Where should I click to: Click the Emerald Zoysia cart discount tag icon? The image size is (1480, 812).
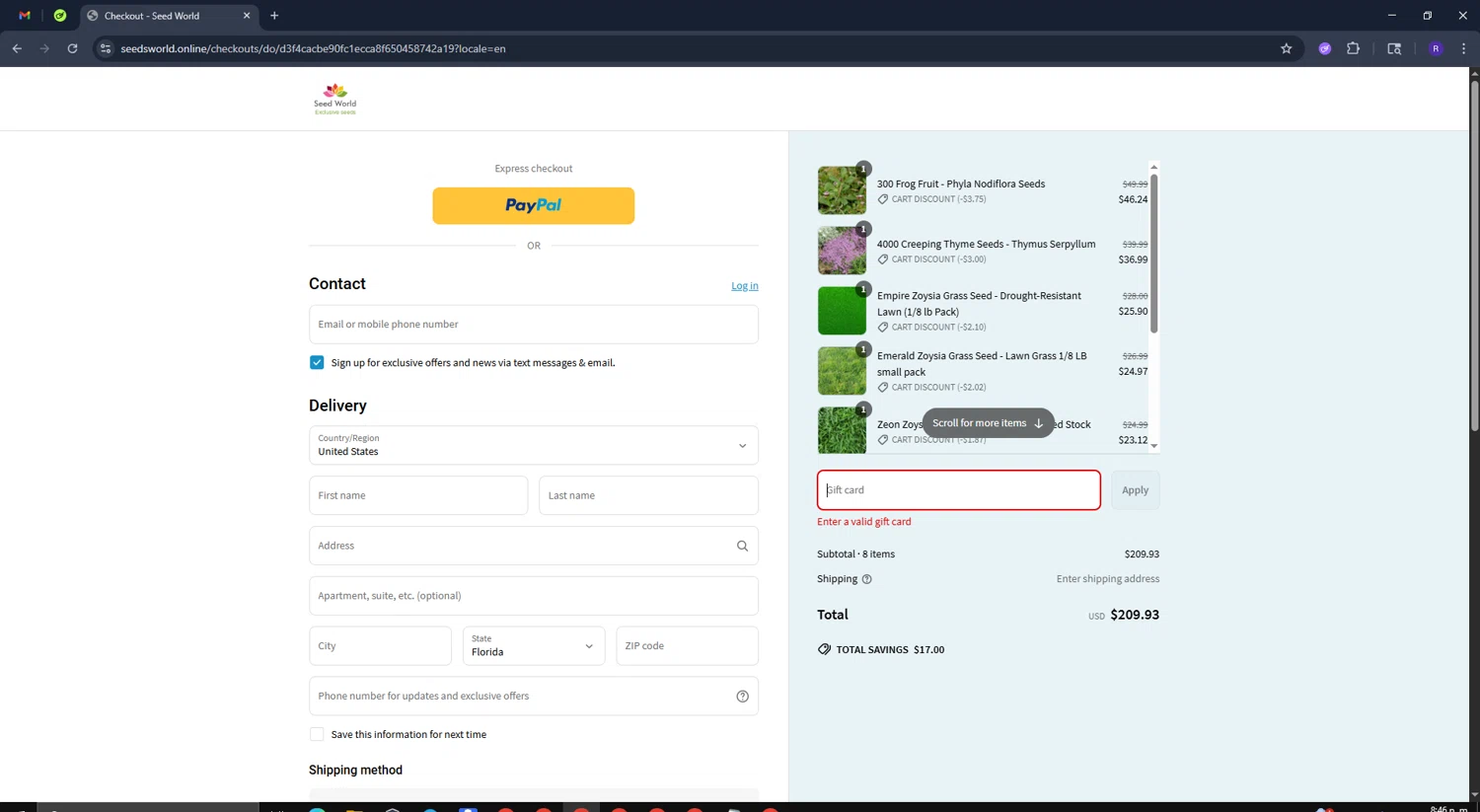(x=883, y=388)
